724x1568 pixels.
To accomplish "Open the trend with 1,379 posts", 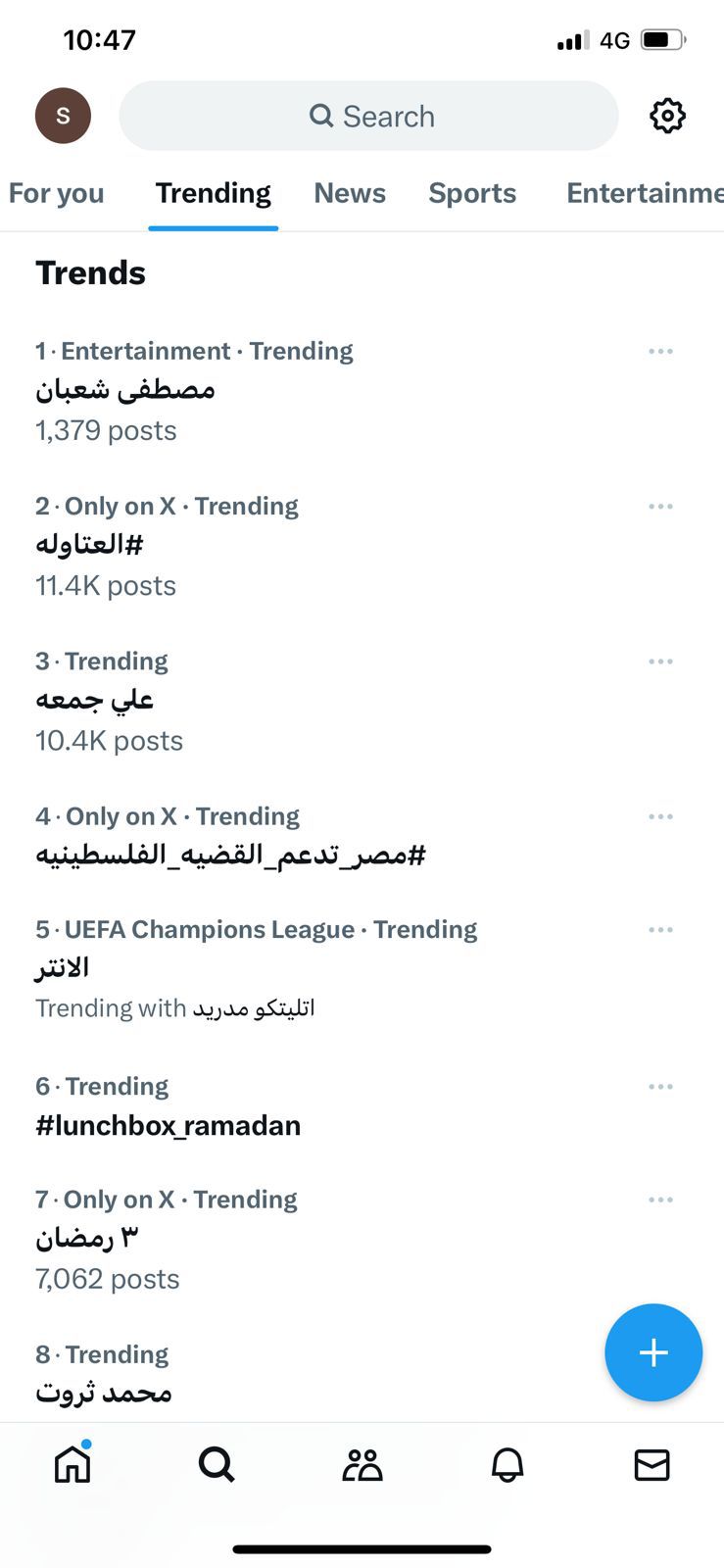I will (125, 390).
